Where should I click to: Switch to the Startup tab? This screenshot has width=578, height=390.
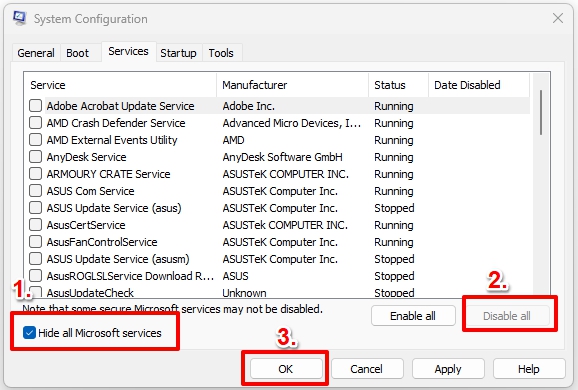tap(178, 53)
